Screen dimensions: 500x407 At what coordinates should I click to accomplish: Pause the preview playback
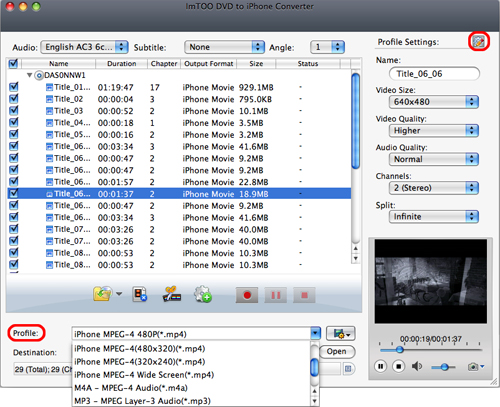coord(381,367)
